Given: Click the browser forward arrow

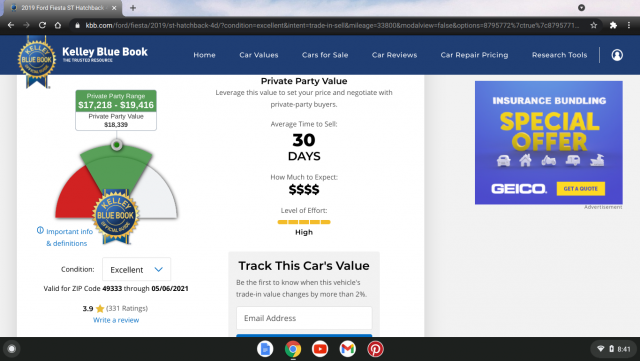Looking at the screenshot, I should point(27,25).
